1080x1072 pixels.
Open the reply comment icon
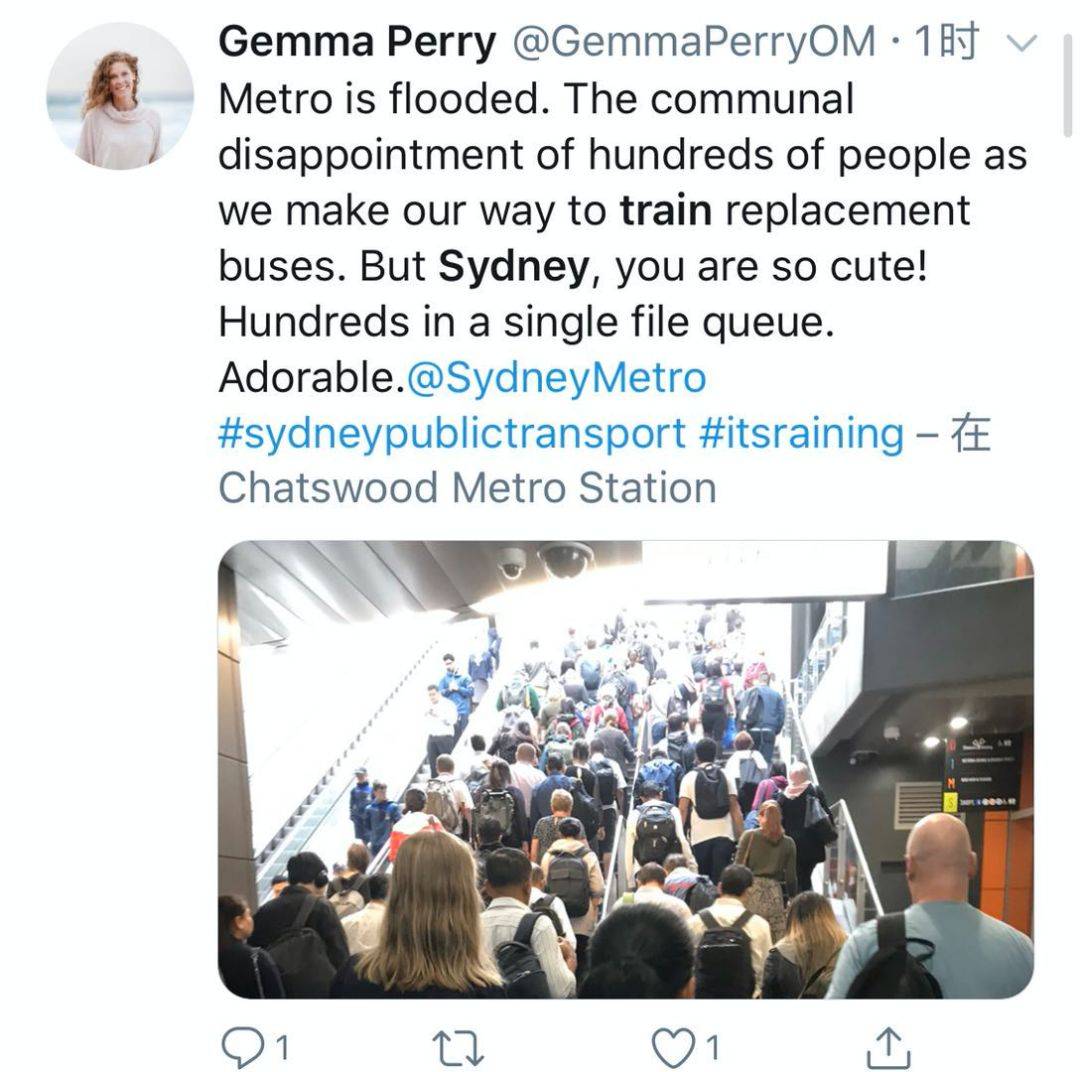tap(242, 1047)
